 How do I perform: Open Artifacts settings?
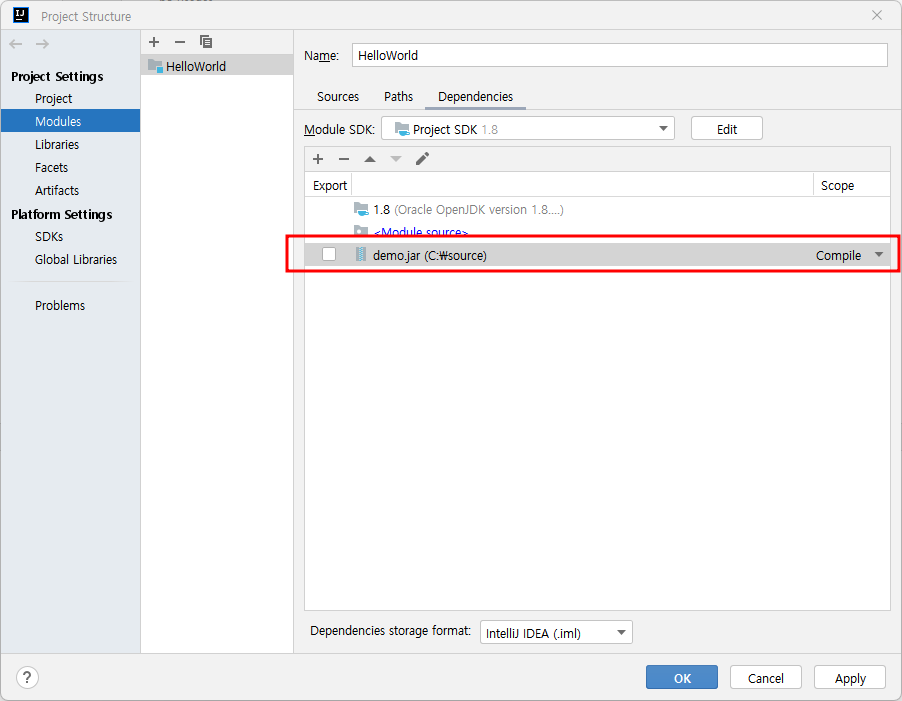point(57,190)
